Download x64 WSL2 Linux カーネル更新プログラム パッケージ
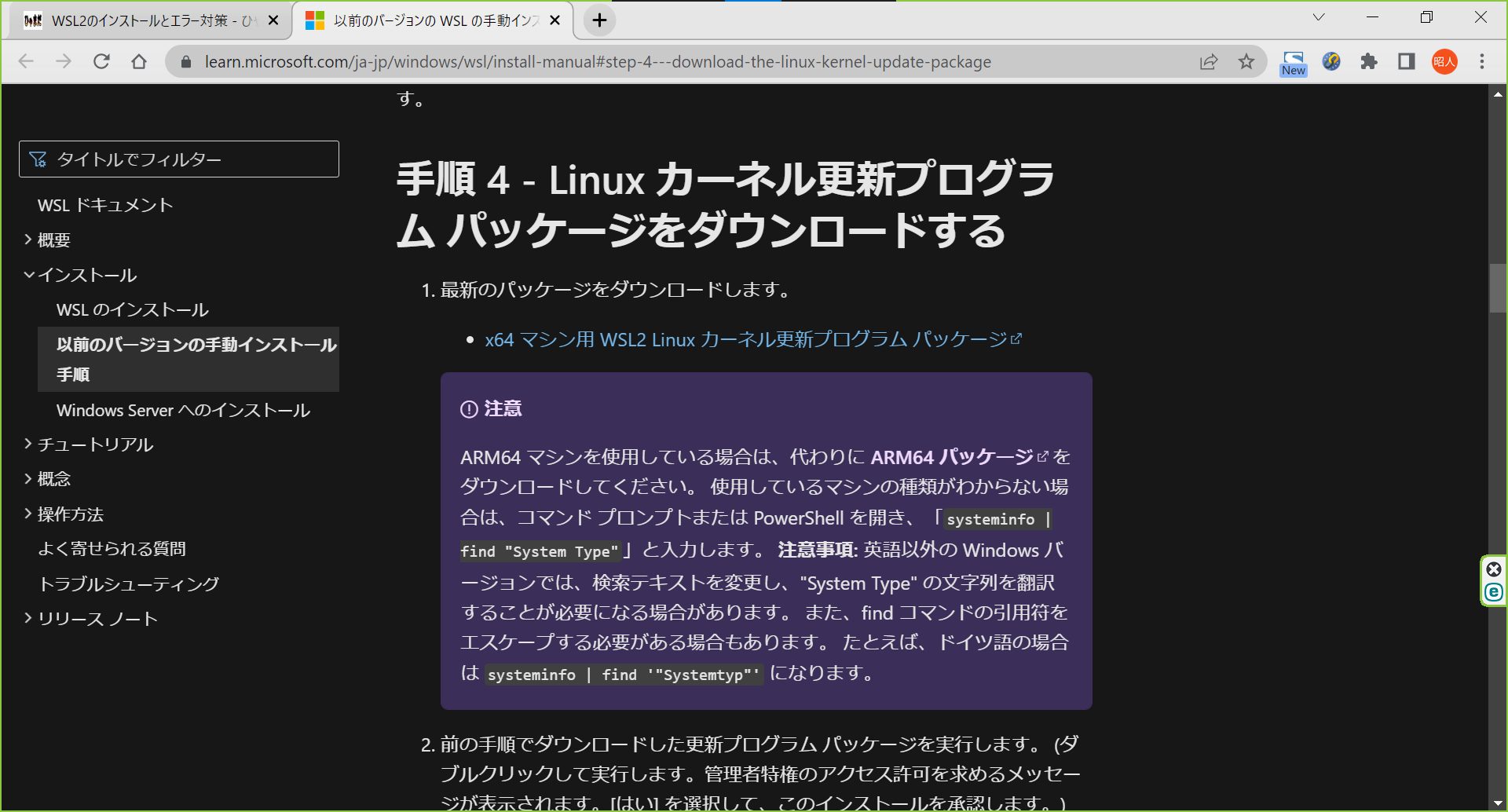This screenshot has width=1508, height=812. tap(753, 339)
